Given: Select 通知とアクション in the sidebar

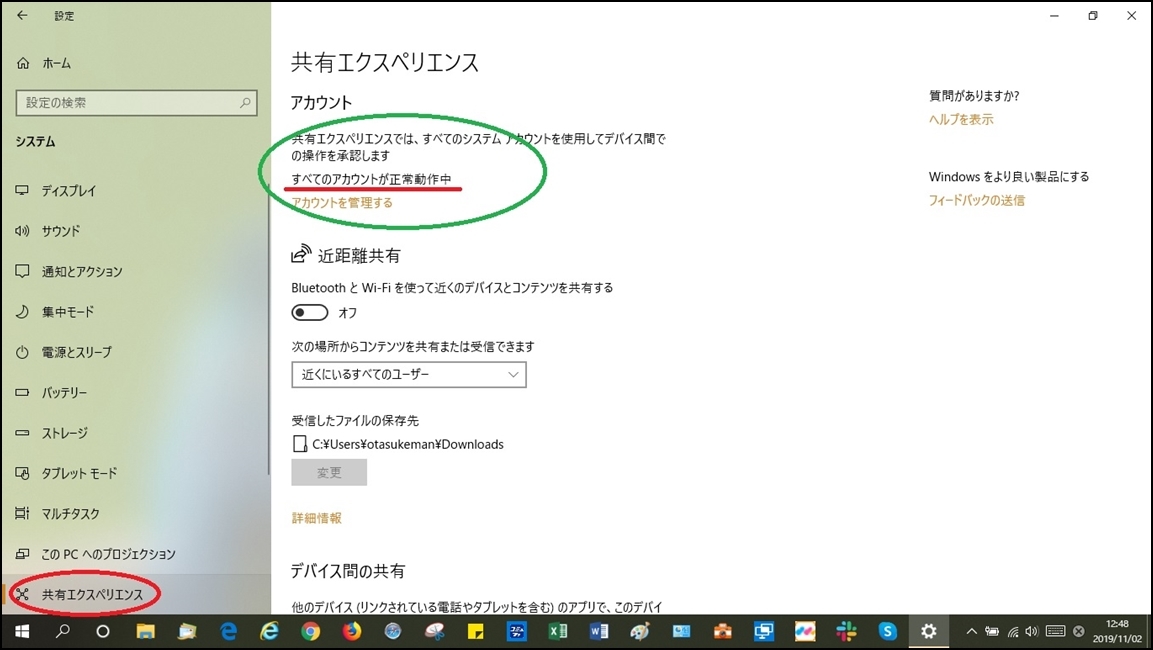Looking at the screenshot, I should [x=69, y=271].
